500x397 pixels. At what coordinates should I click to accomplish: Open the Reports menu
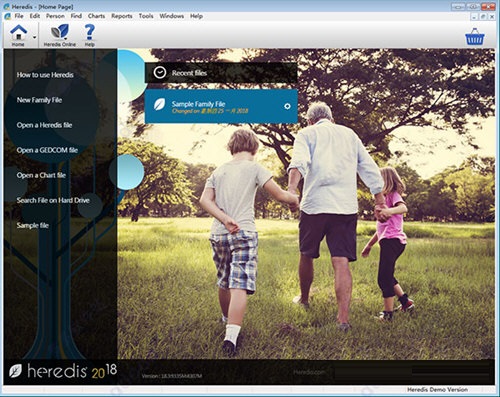coord(122,16)
